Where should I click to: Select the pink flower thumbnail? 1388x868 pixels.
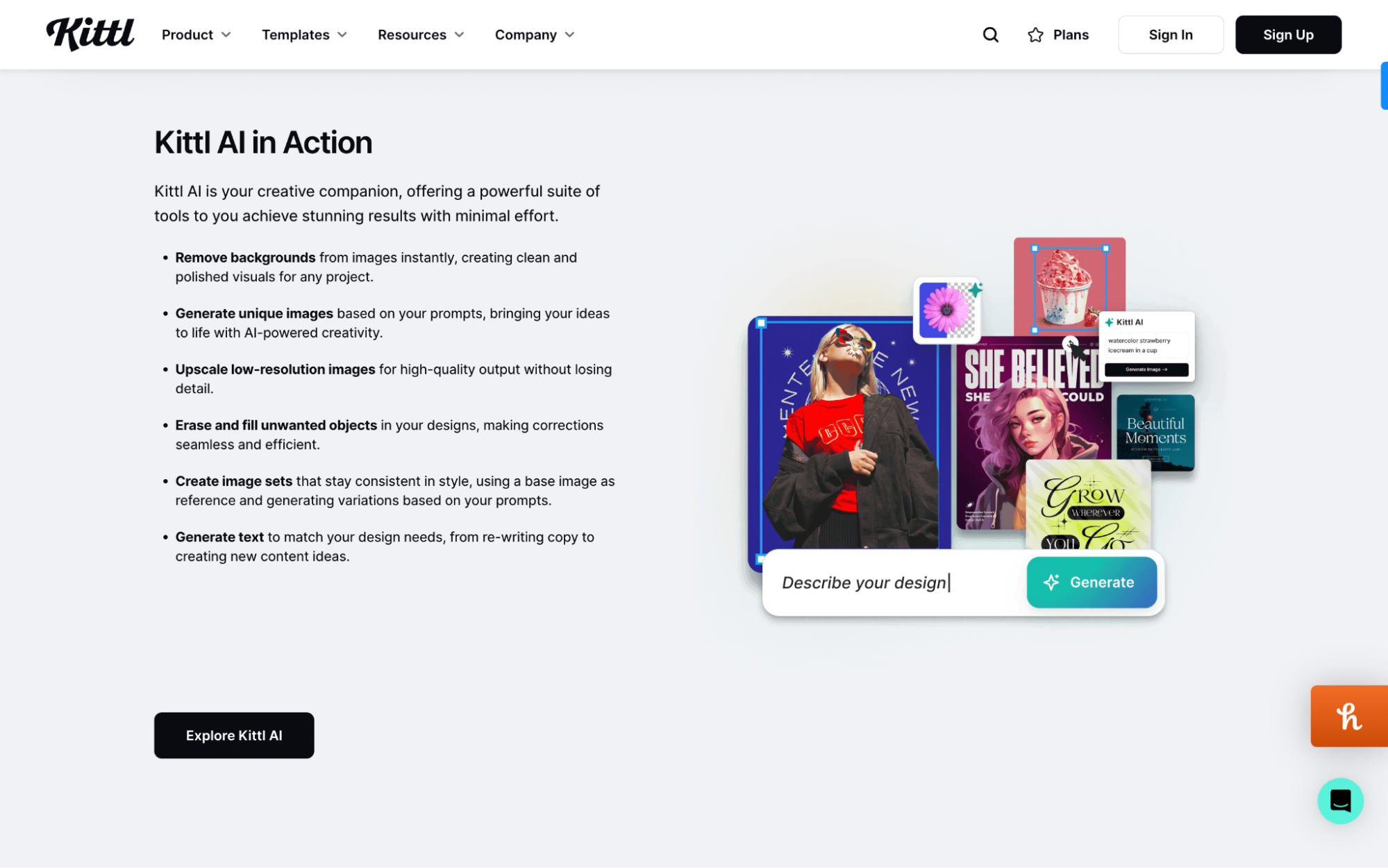[x=946, y=310]
